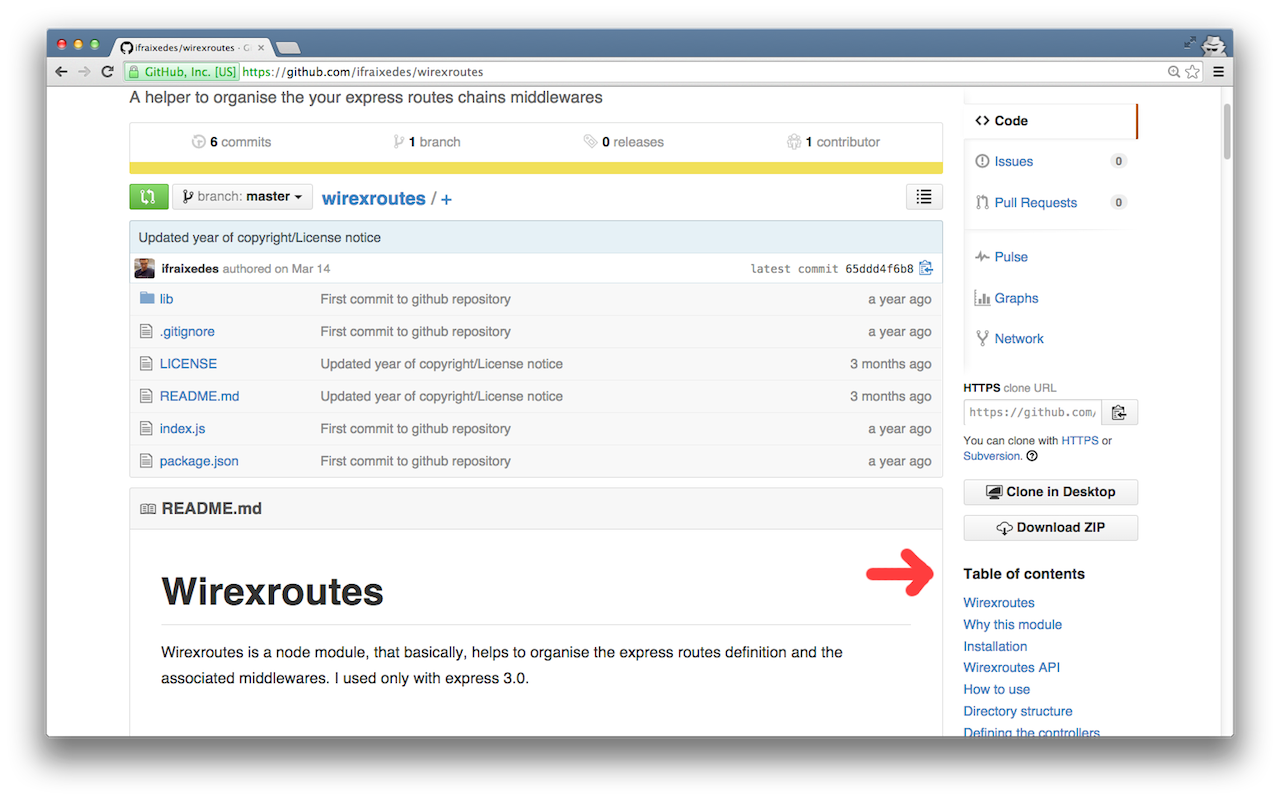Click the HTTPS clone URL input field

click(1033, 412)
